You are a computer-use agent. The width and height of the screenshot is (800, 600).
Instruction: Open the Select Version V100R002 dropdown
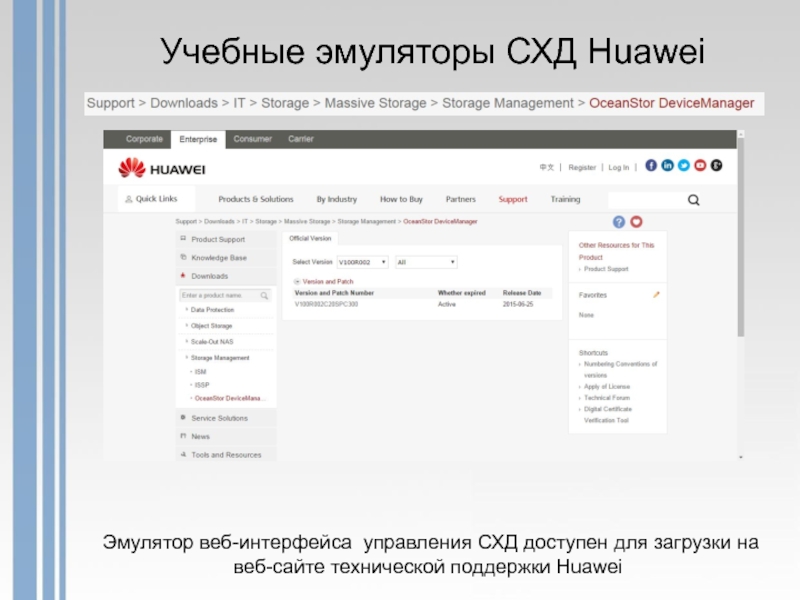pos(362,262)
